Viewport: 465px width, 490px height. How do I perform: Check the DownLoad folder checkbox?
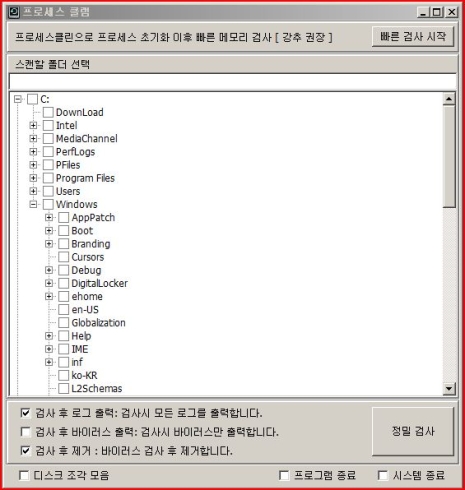click(x=48, y=112)
